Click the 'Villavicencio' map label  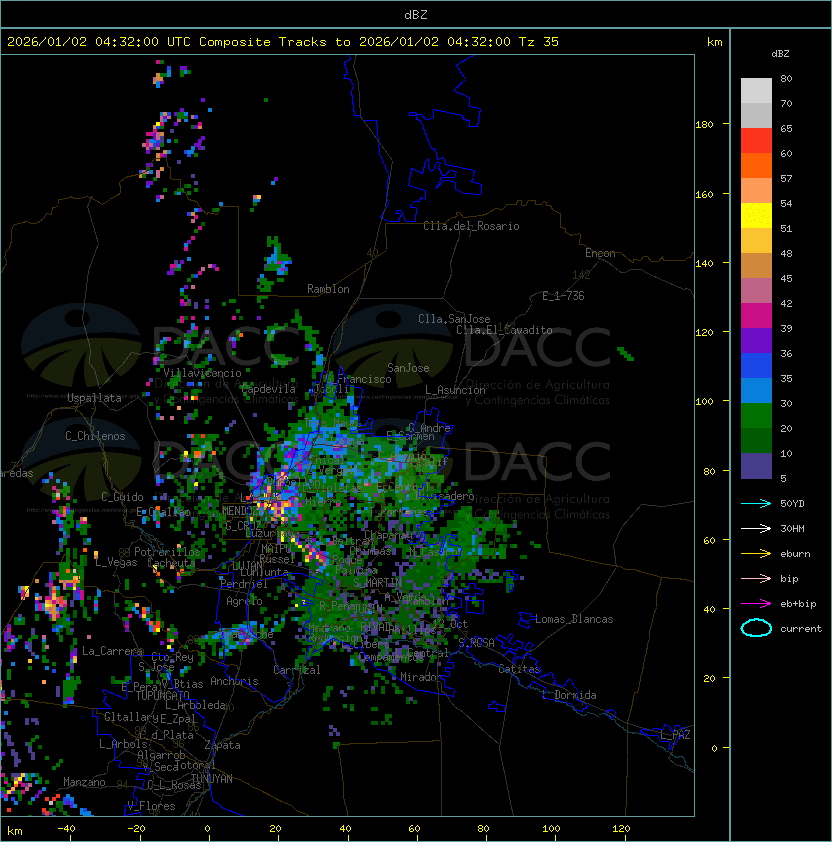[202, 373]
